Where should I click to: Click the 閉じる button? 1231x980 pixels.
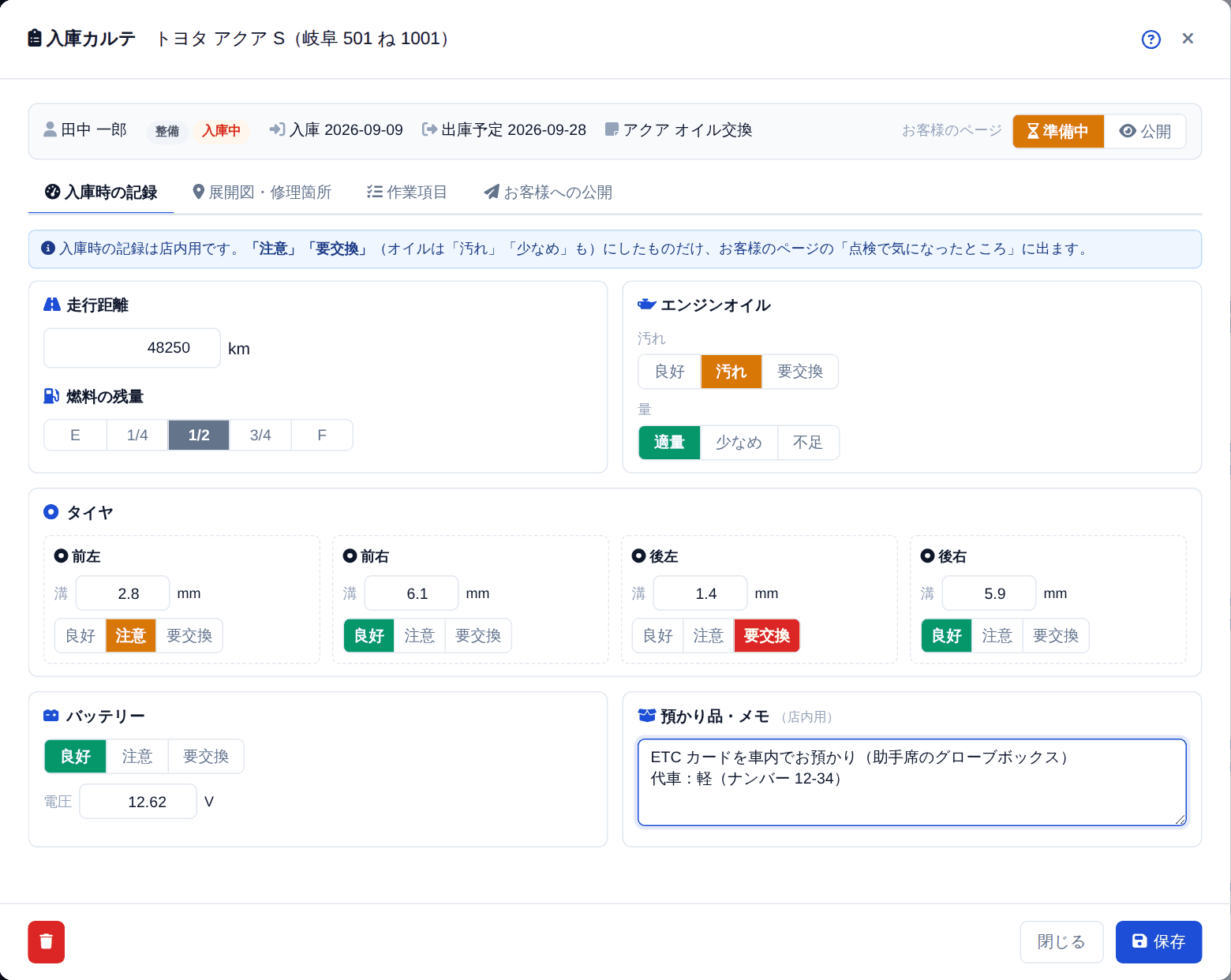[1061, 942]
